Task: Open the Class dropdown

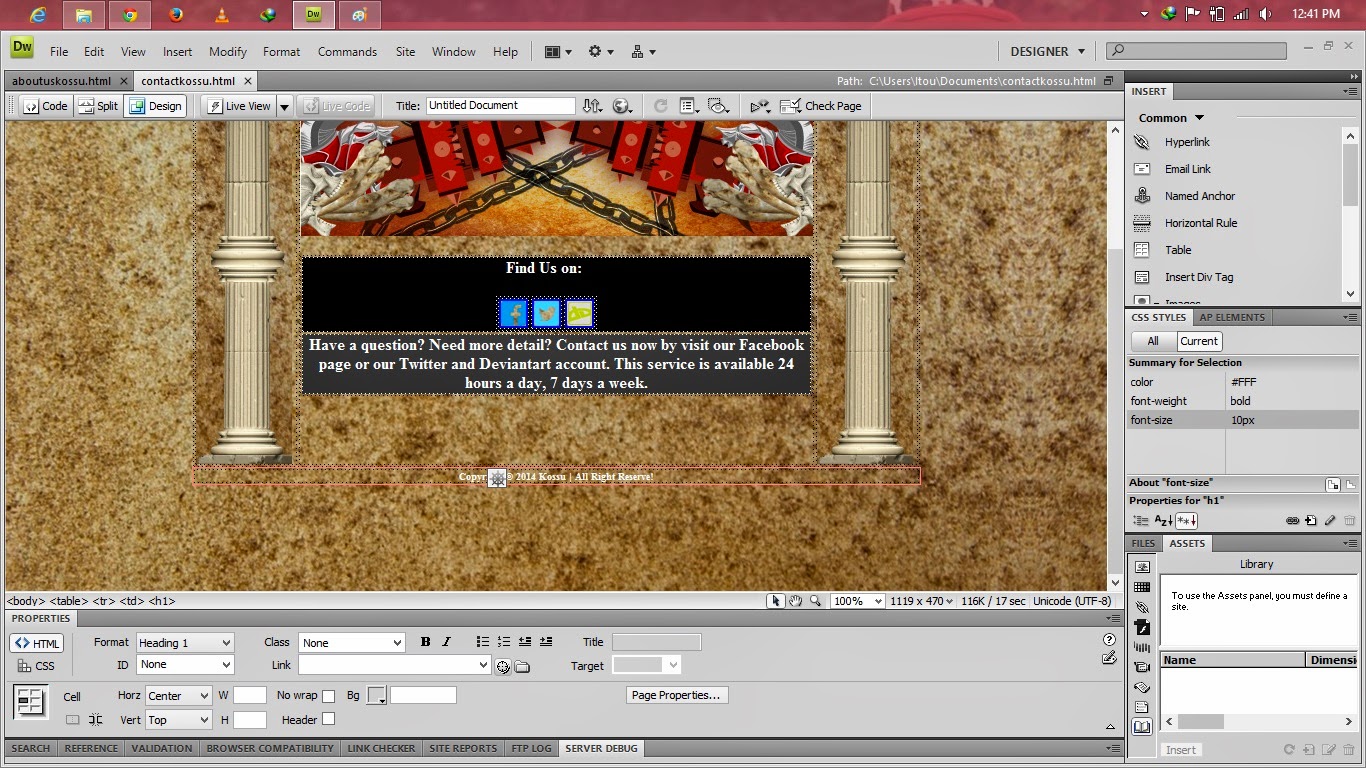Action: tap(351, 643)
